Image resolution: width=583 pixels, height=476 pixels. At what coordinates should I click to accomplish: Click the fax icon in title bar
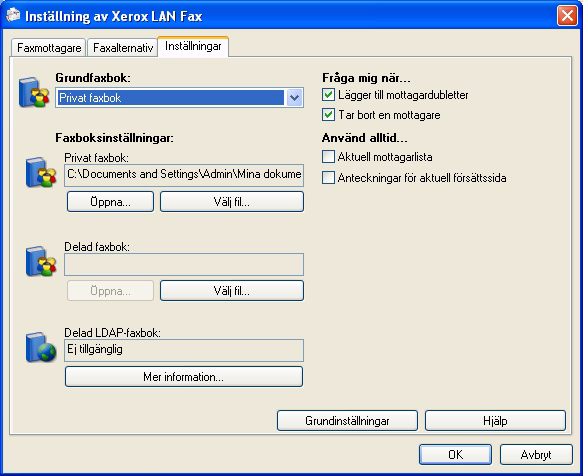(13, 16)
